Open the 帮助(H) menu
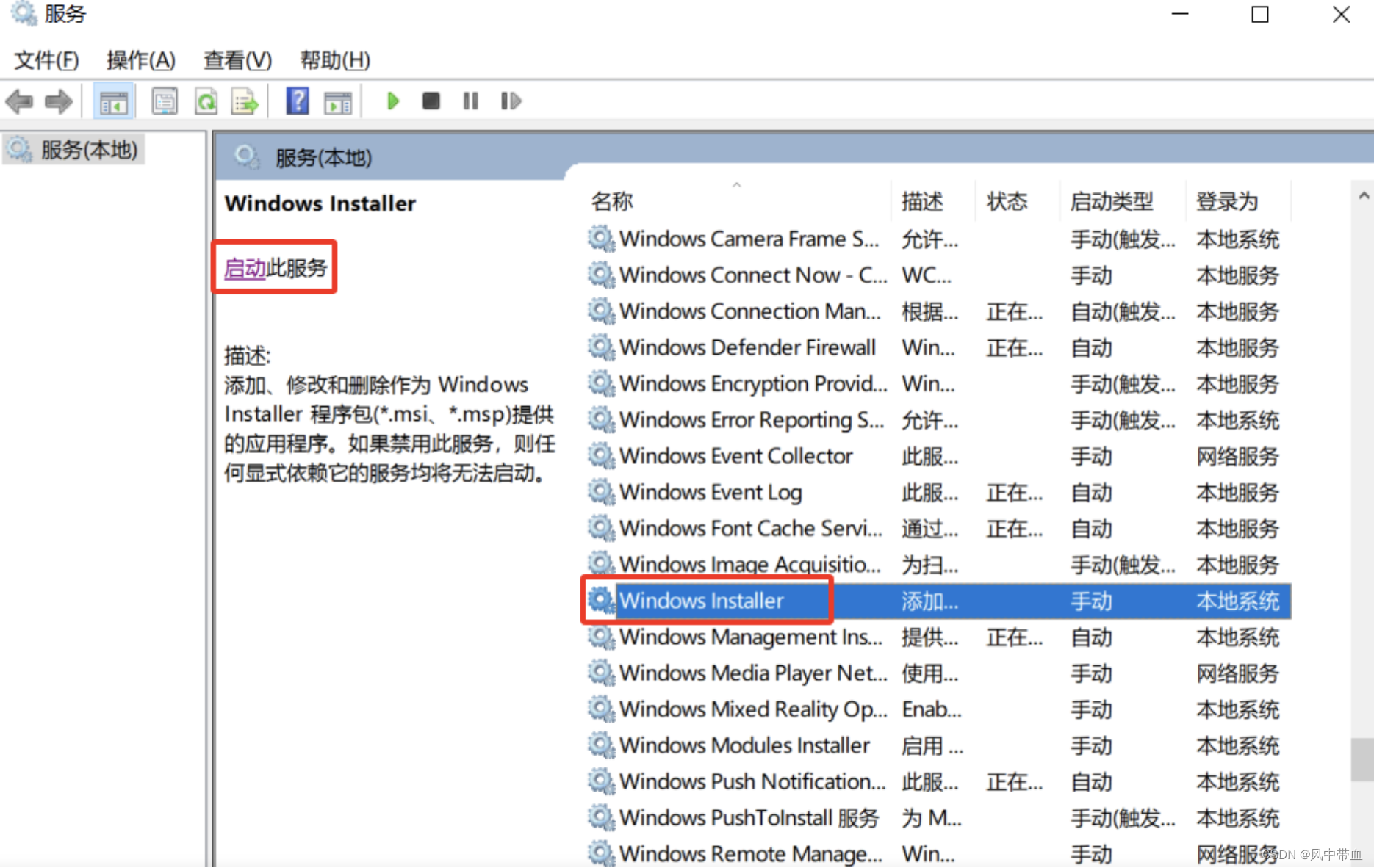The image size is (1374, 868). 335,59
